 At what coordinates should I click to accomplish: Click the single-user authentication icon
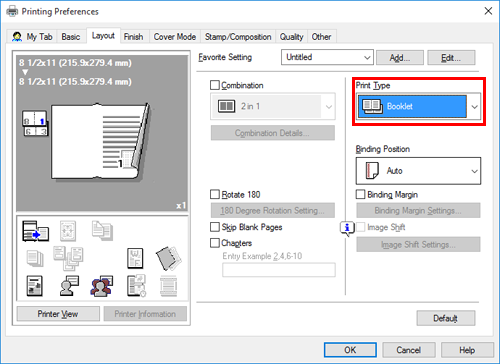pyautogui.click(x=69, y=286)
